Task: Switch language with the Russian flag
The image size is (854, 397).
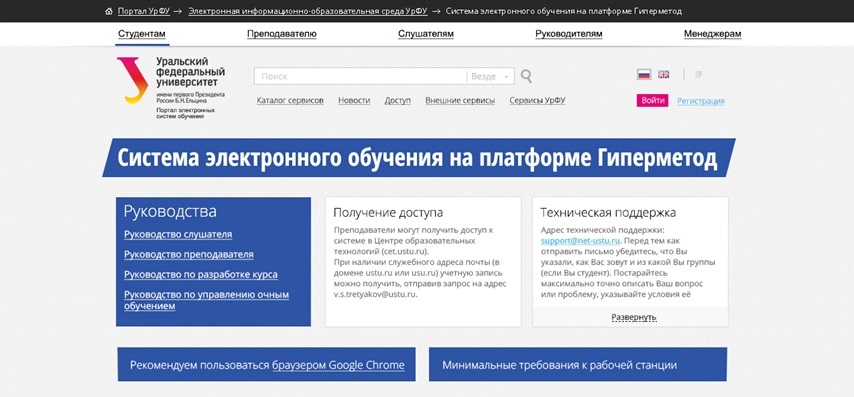Action: (644, 75)
